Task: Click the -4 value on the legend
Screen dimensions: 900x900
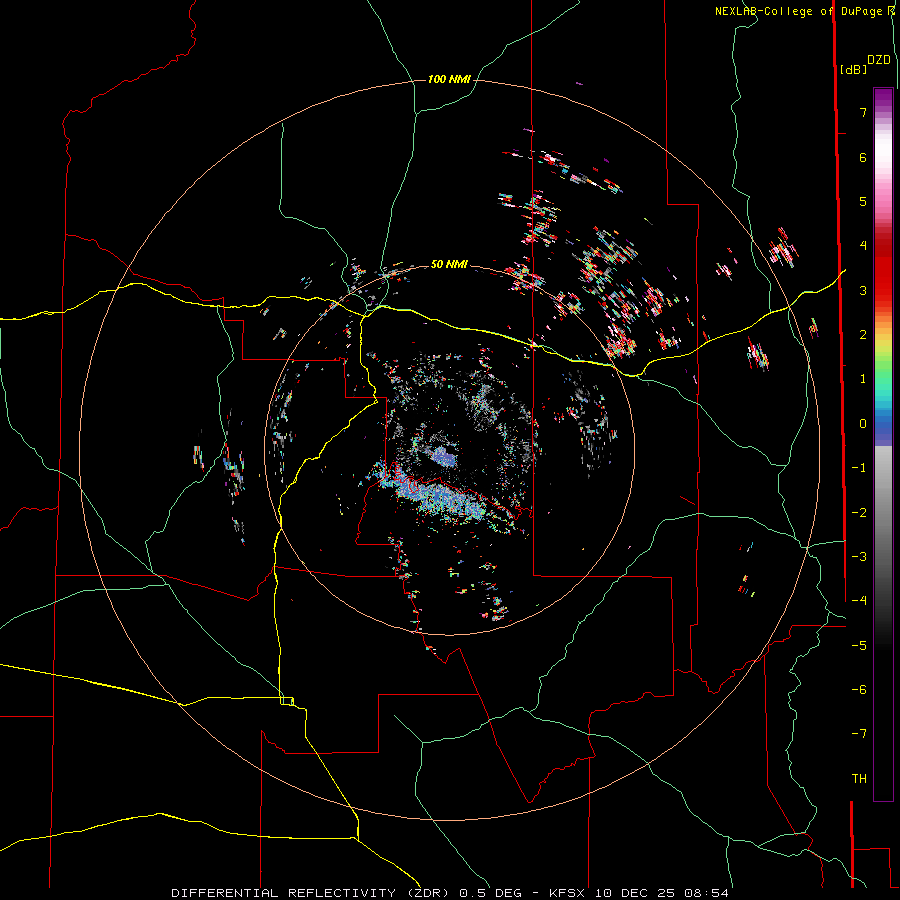Action: coord(859,601)
